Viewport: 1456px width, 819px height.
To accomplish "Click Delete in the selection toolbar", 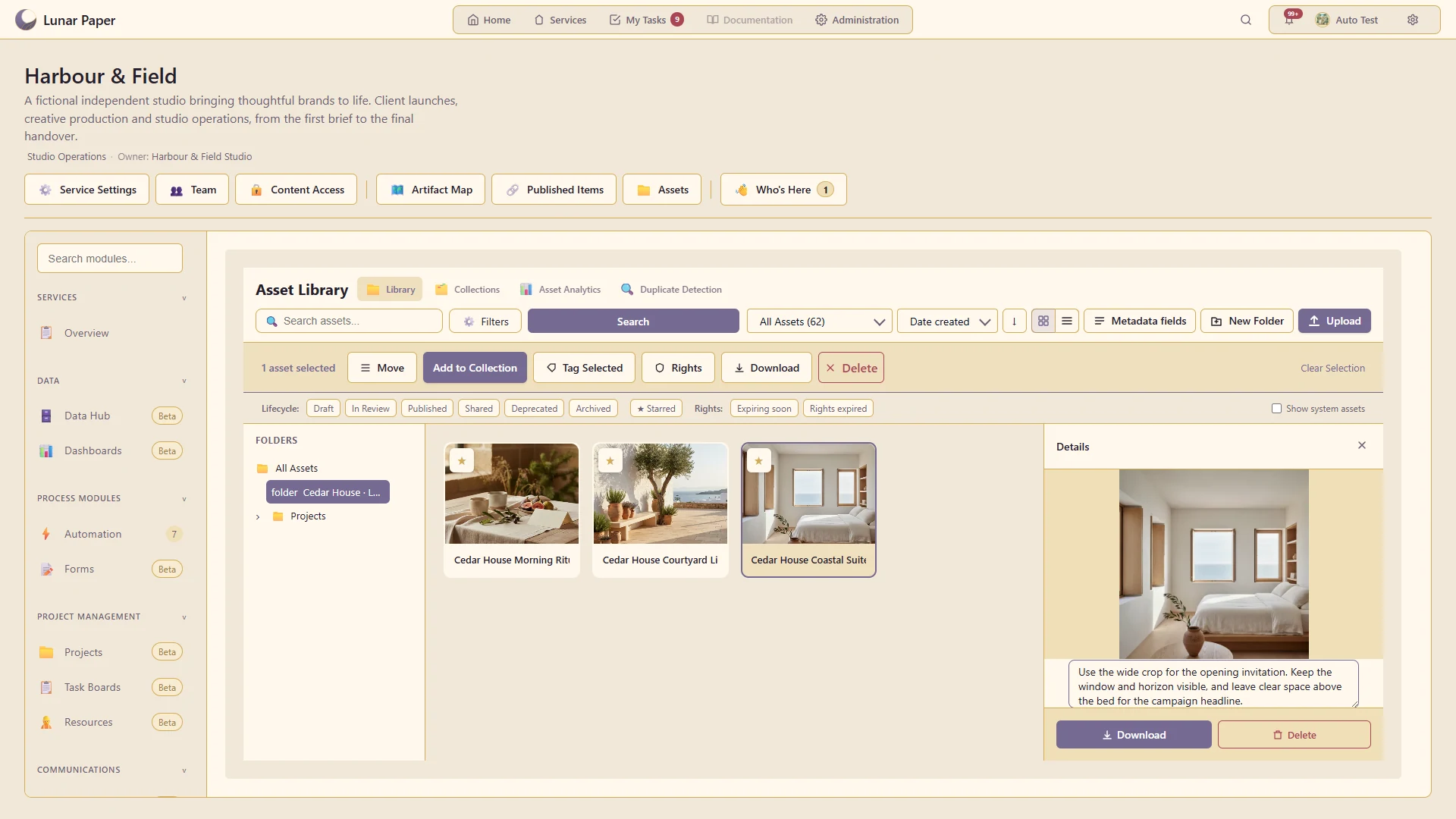I will point(851,368).
